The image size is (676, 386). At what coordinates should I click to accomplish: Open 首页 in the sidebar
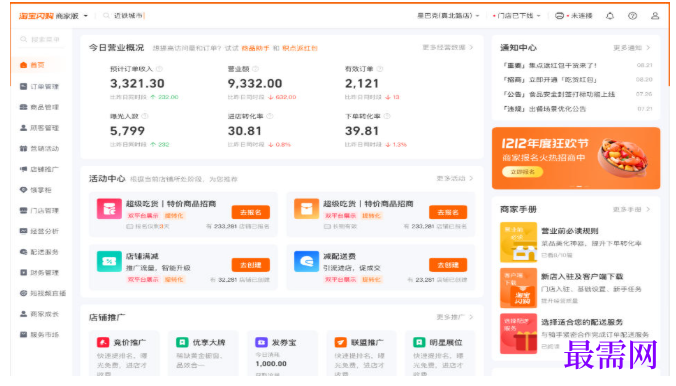coord(32,65)
